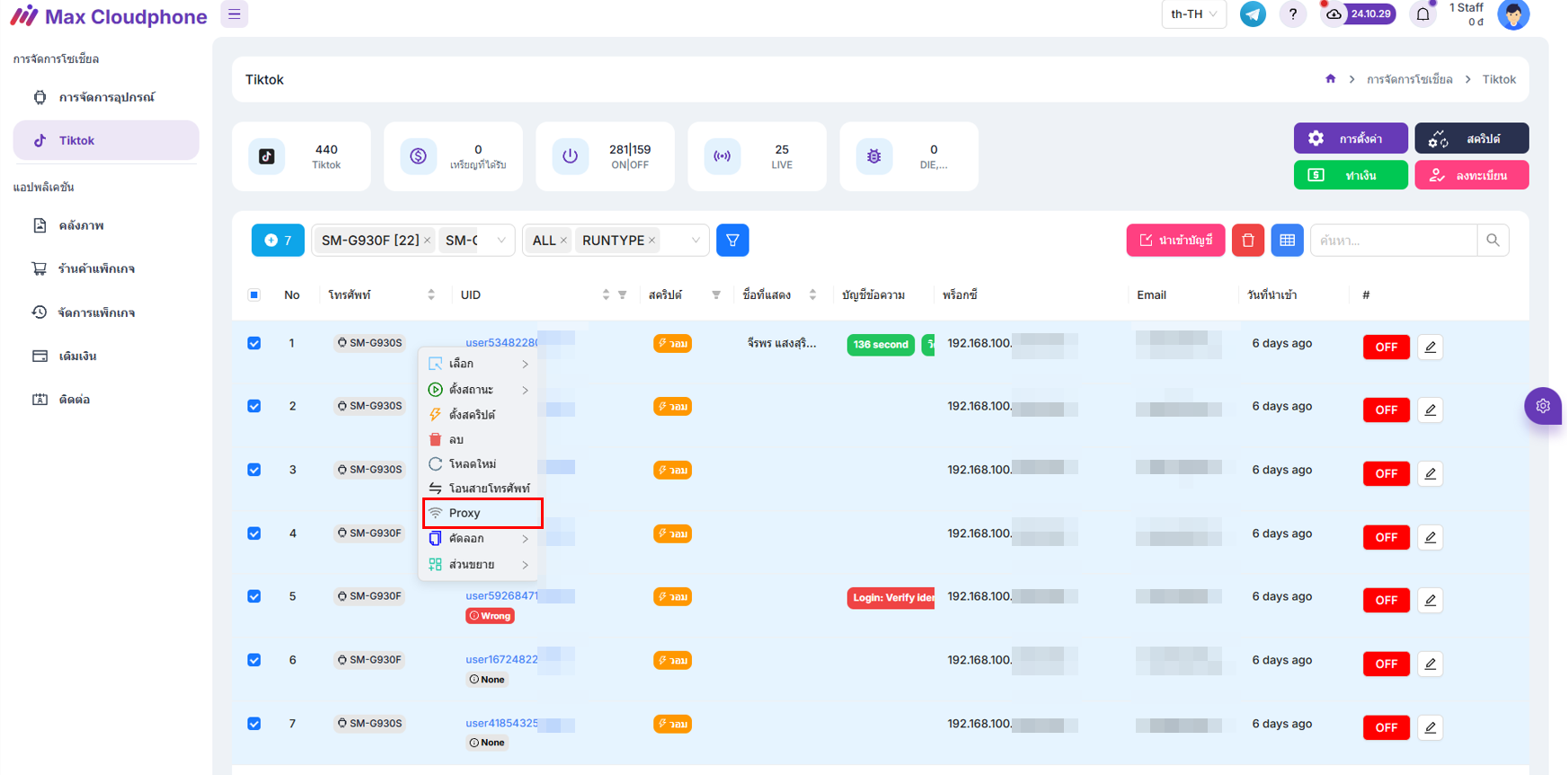The width and height of the screenshot is (1568, 775).
Task: Click the red trash delete button
Action: (x=1248, y=240)
